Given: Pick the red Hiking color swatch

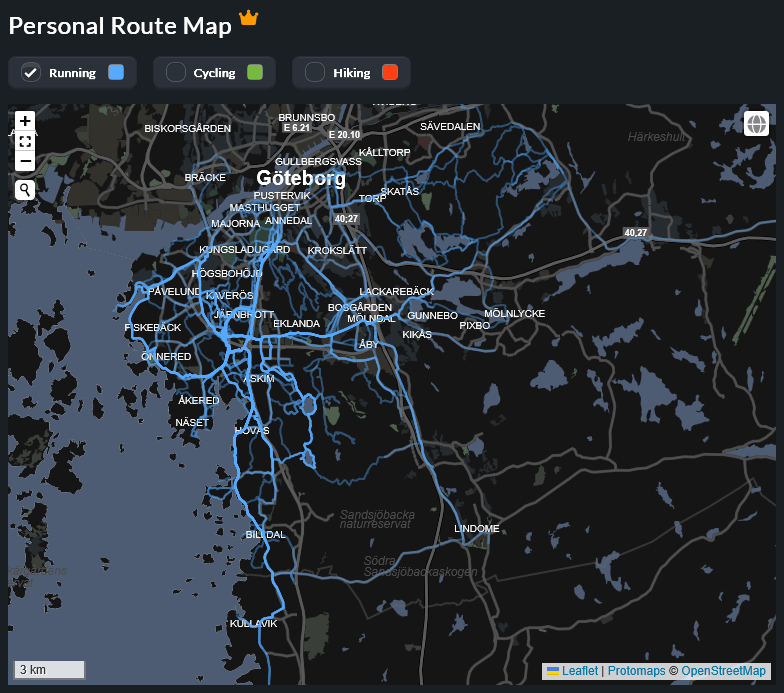Looking at the screenshot, I should click(x=390, y=72).
